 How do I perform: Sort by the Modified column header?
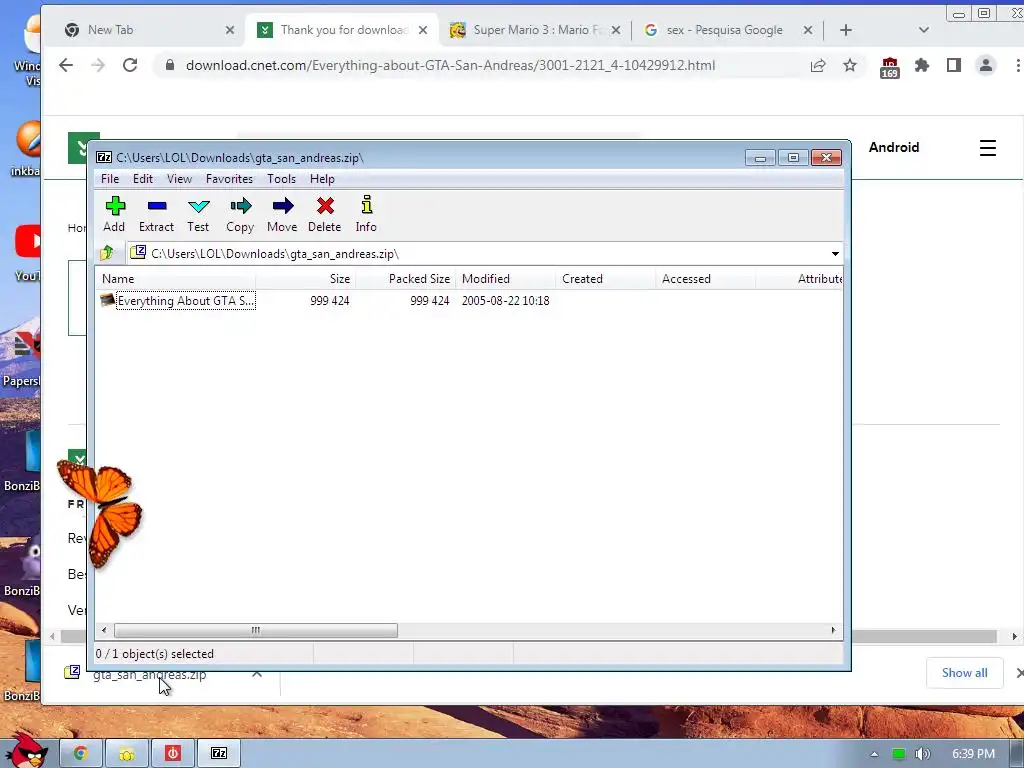[505, 279]
